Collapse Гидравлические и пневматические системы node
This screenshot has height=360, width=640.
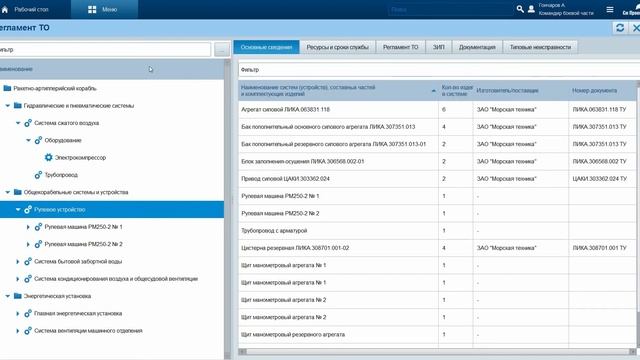(7, 106)
